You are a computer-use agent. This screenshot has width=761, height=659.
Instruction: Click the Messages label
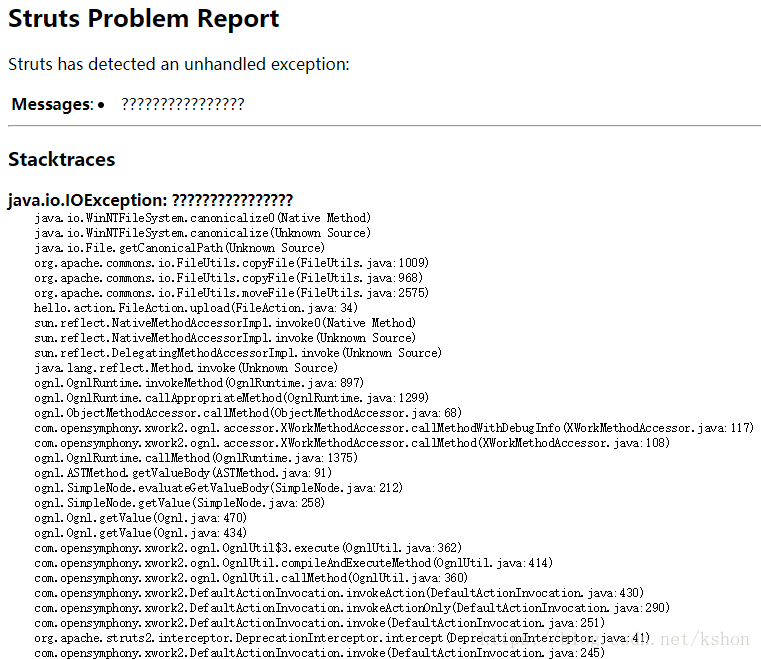tap(52, 104)
